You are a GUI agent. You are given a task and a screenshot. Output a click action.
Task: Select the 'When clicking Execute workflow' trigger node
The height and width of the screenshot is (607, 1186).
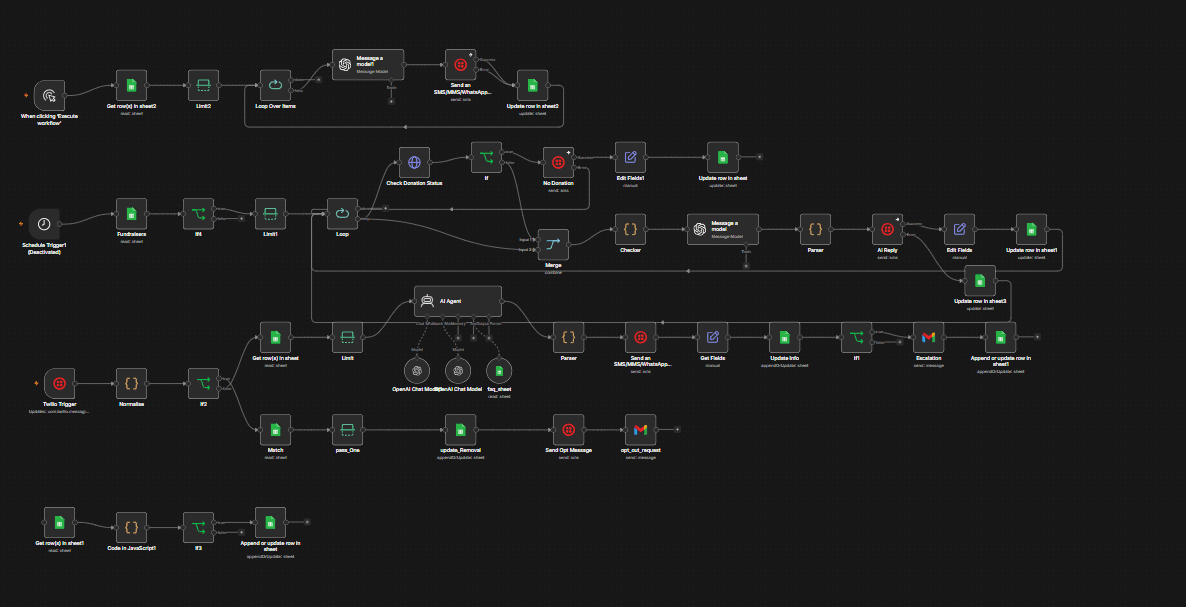click(x=50, y=96)
